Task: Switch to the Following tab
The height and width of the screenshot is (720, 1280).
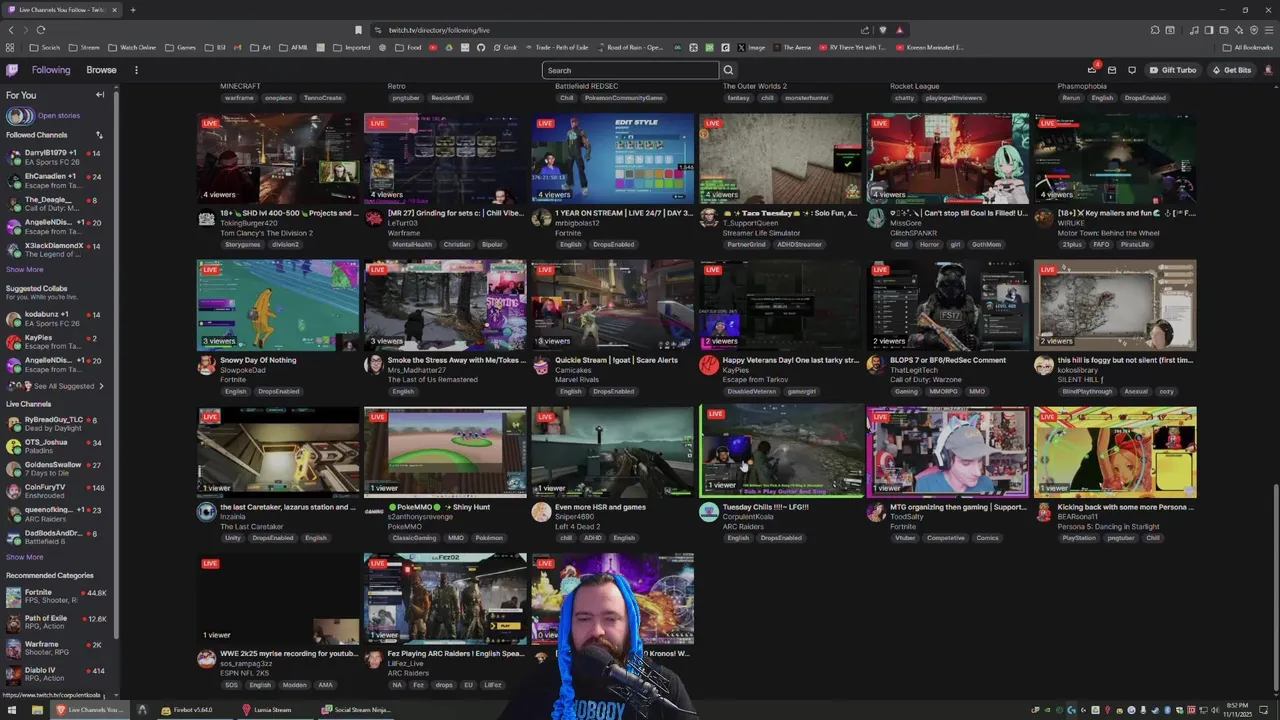Action: click(51, 70)
